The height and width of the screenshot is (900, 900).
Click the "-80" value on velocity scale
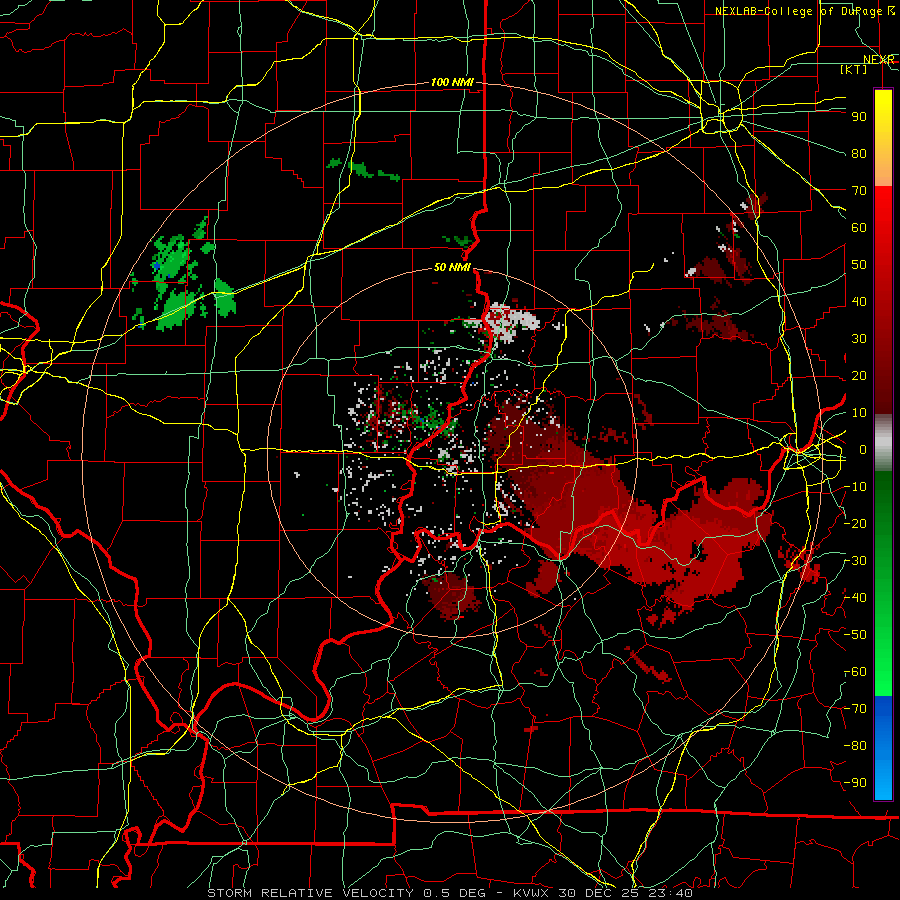click(855, 746)
